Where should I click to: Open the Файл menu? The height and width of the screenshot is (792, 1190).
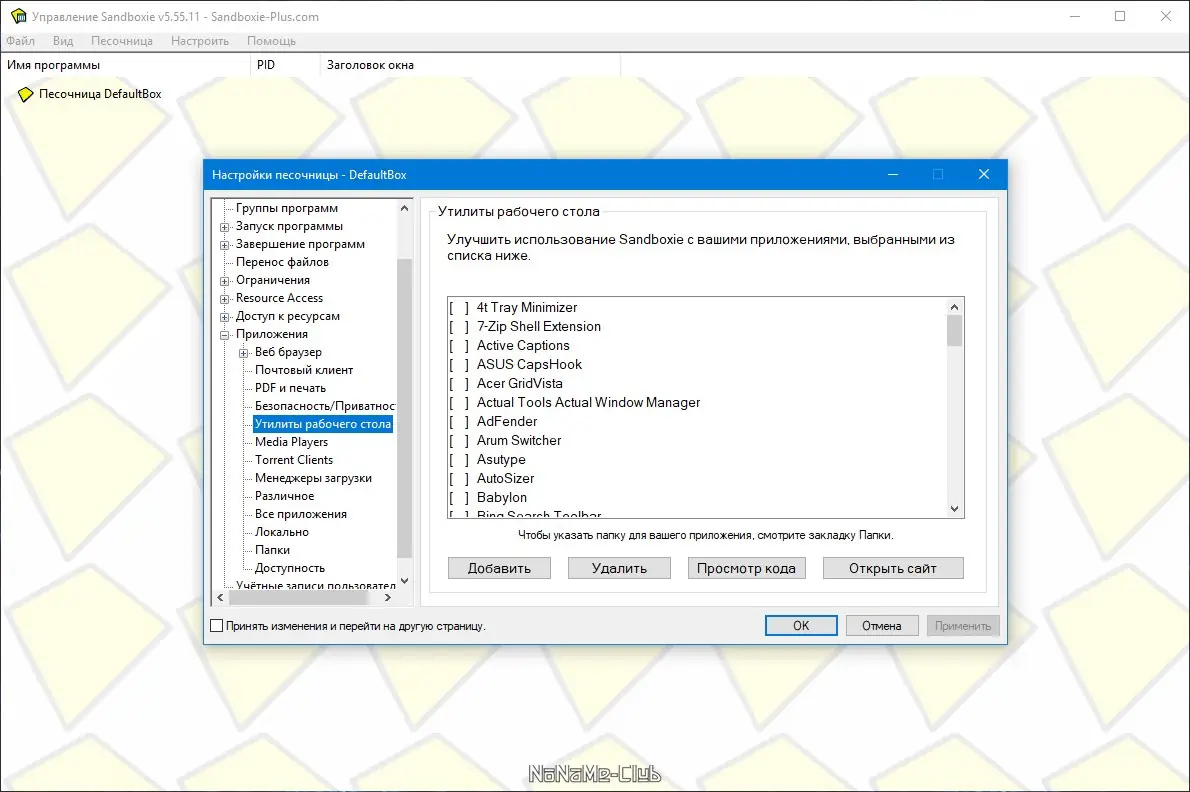pyautogui.click(x=20, y=41)
